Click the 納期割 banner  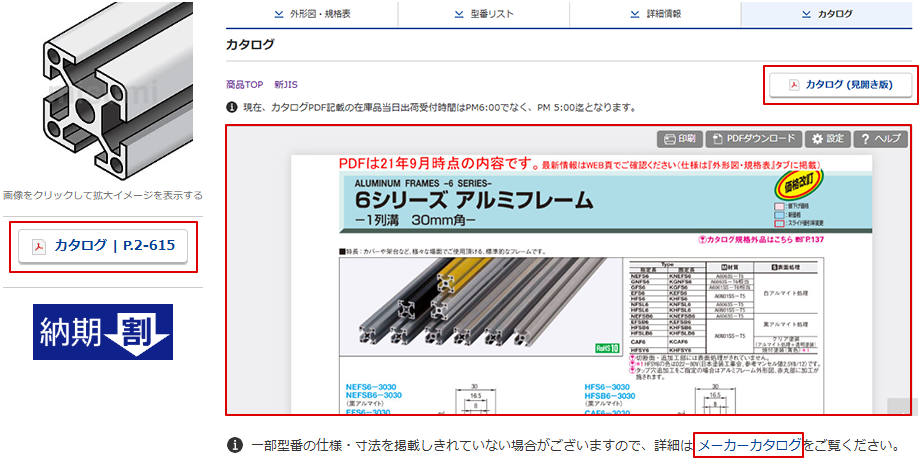(103, 332)
